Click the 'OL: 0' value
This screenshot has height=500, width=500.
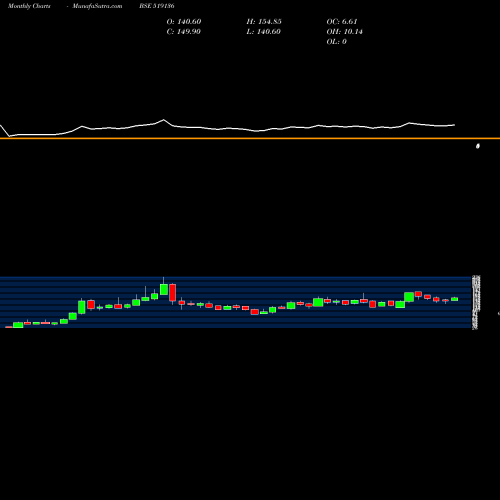[x=336, y=41]
